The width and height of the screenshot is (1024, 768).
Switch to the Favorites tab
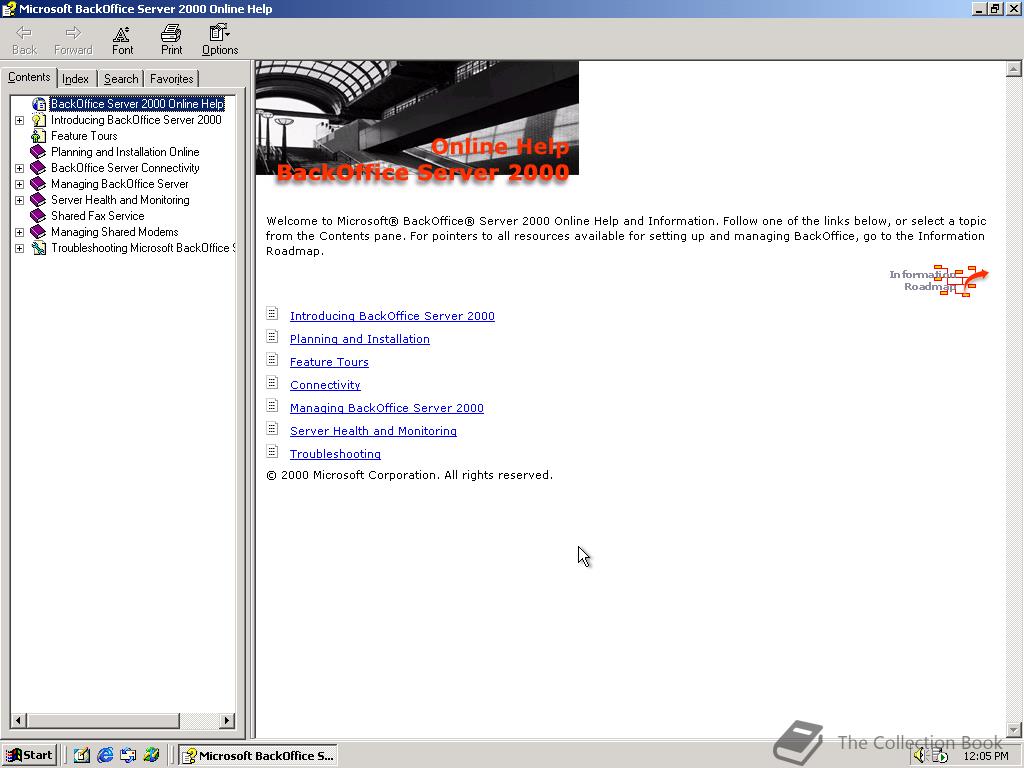pos(171,79)
